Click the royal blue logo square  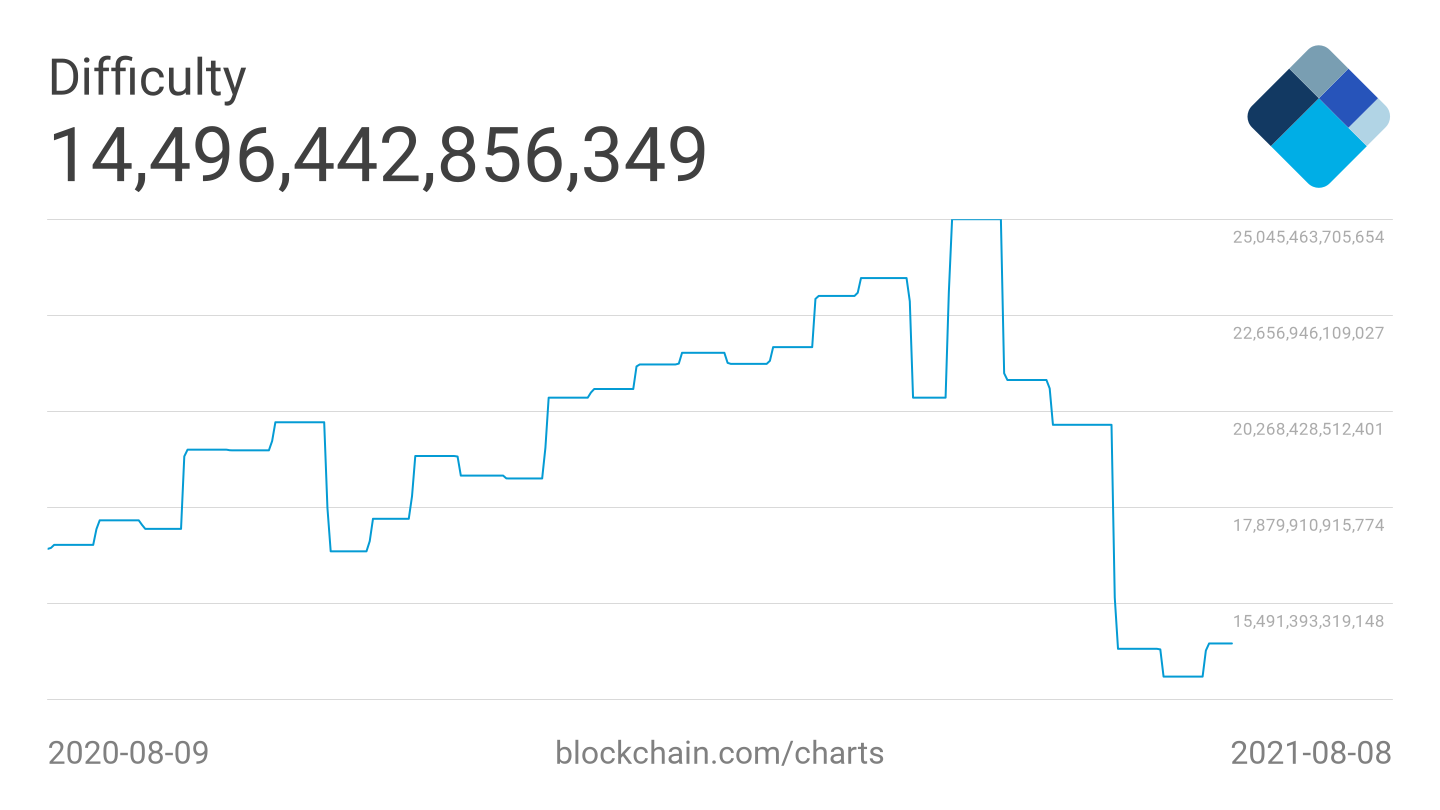tap(1349, 97)
